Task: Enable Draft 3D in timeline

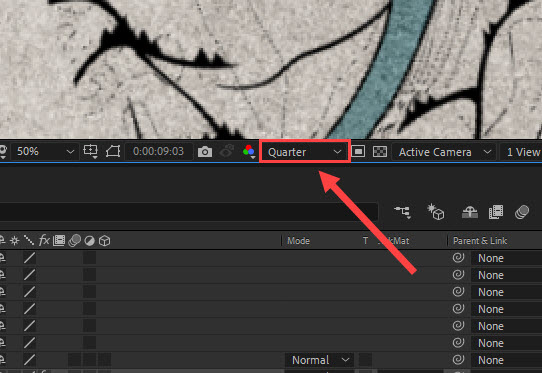Action: pyautogui.click(x=436, y=212)
